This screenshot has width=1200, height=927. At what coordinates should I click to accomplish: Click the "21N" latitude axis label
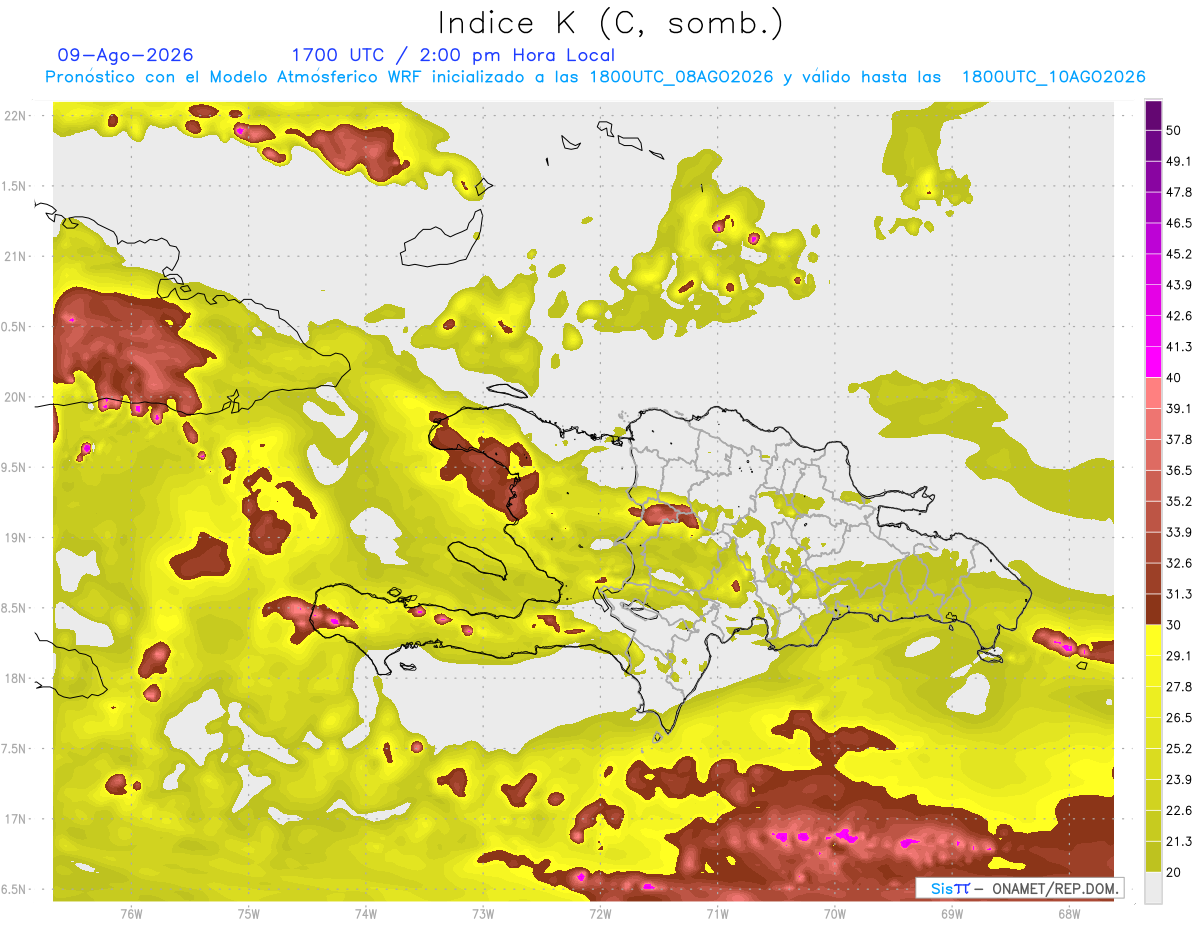[x=15, y=256]
